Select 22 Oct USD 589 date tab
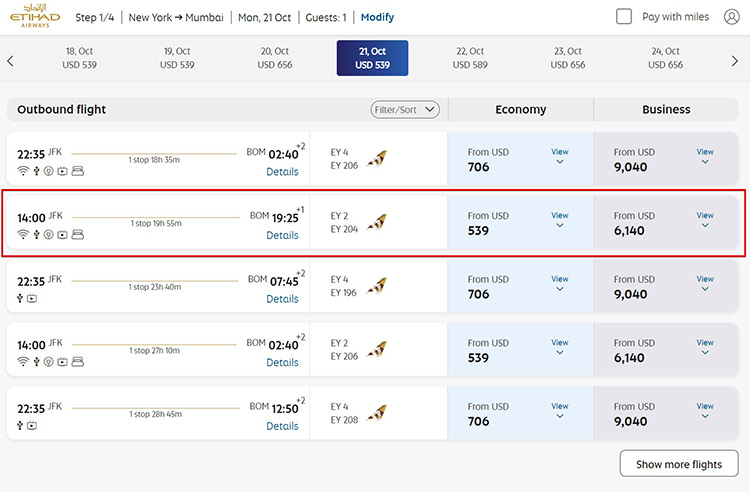The height and width of the screenshot is (492, 750). coord(470,58)
